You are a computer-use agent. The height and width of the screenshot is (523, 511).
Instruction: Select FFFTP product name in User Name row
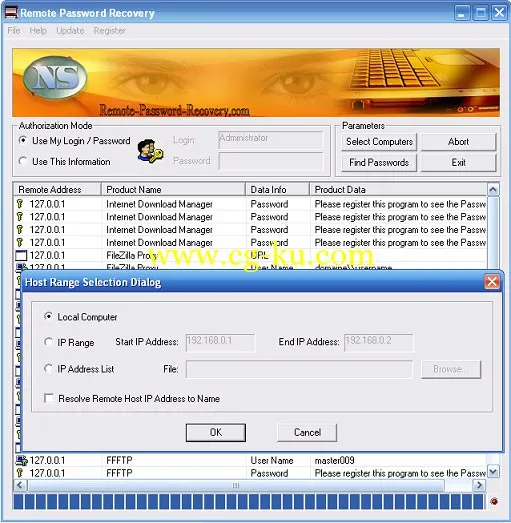click(119, 460)
